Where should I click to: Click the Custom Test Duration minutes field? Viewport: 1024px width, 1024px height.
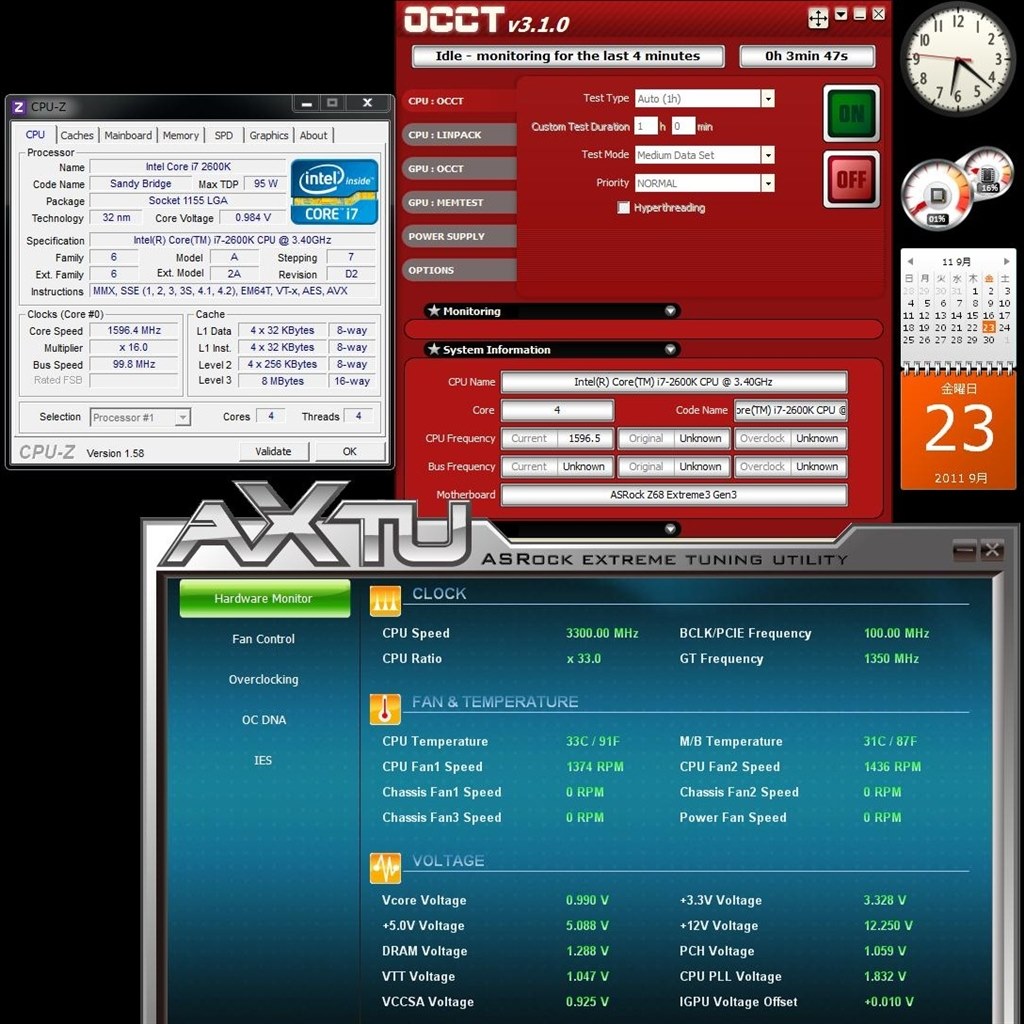(x=682, y=126)
